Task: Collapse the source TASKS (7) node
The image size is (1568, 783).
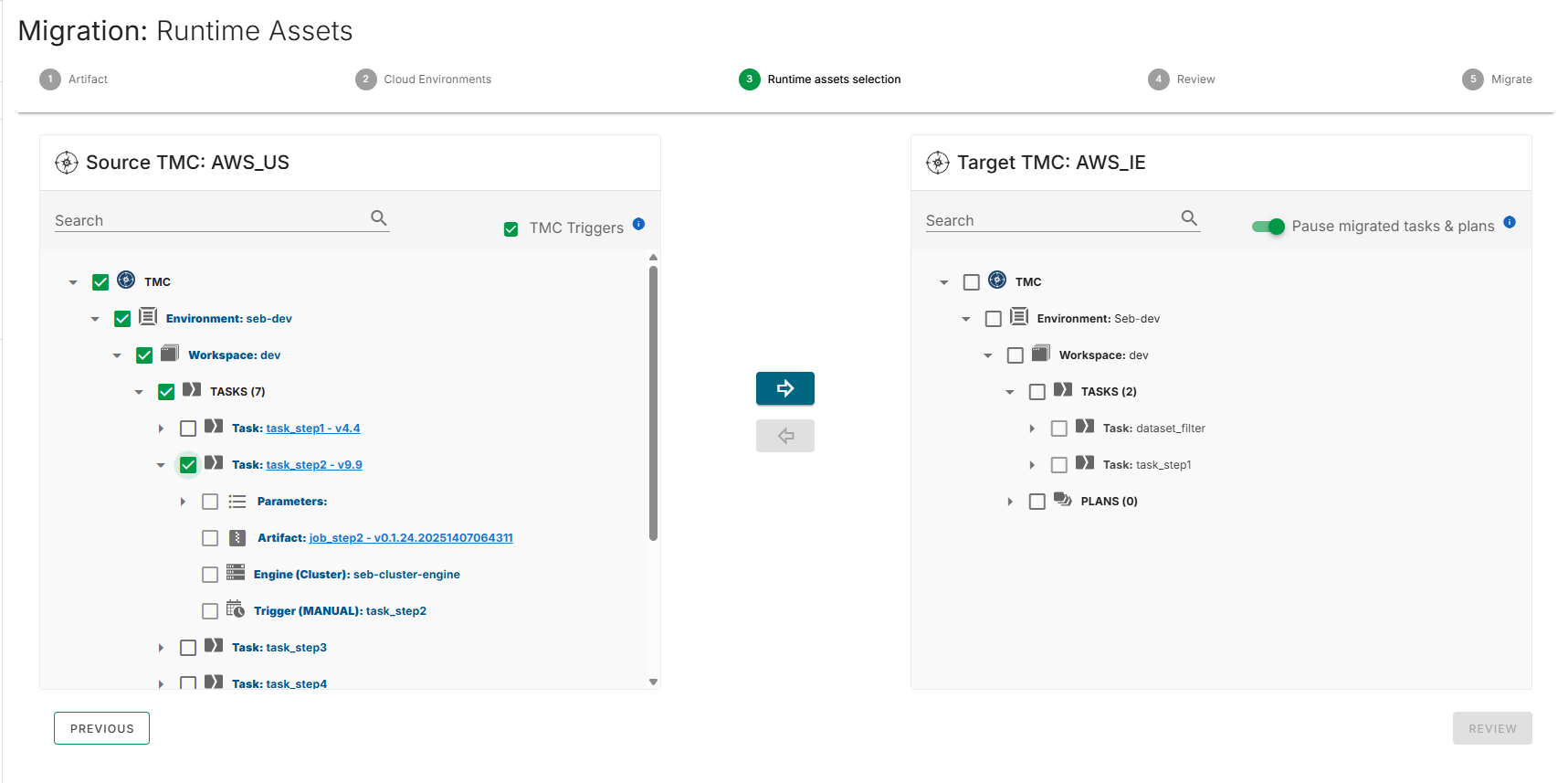Action: click(139, 392)
